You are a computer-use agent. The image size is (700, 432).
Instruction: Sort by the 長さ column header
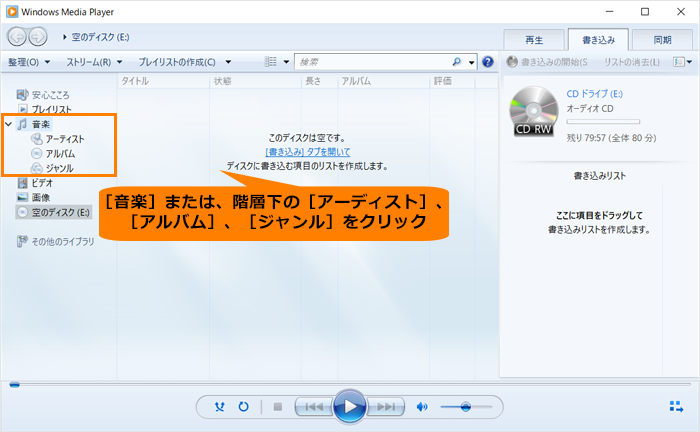tap(312, 81)
